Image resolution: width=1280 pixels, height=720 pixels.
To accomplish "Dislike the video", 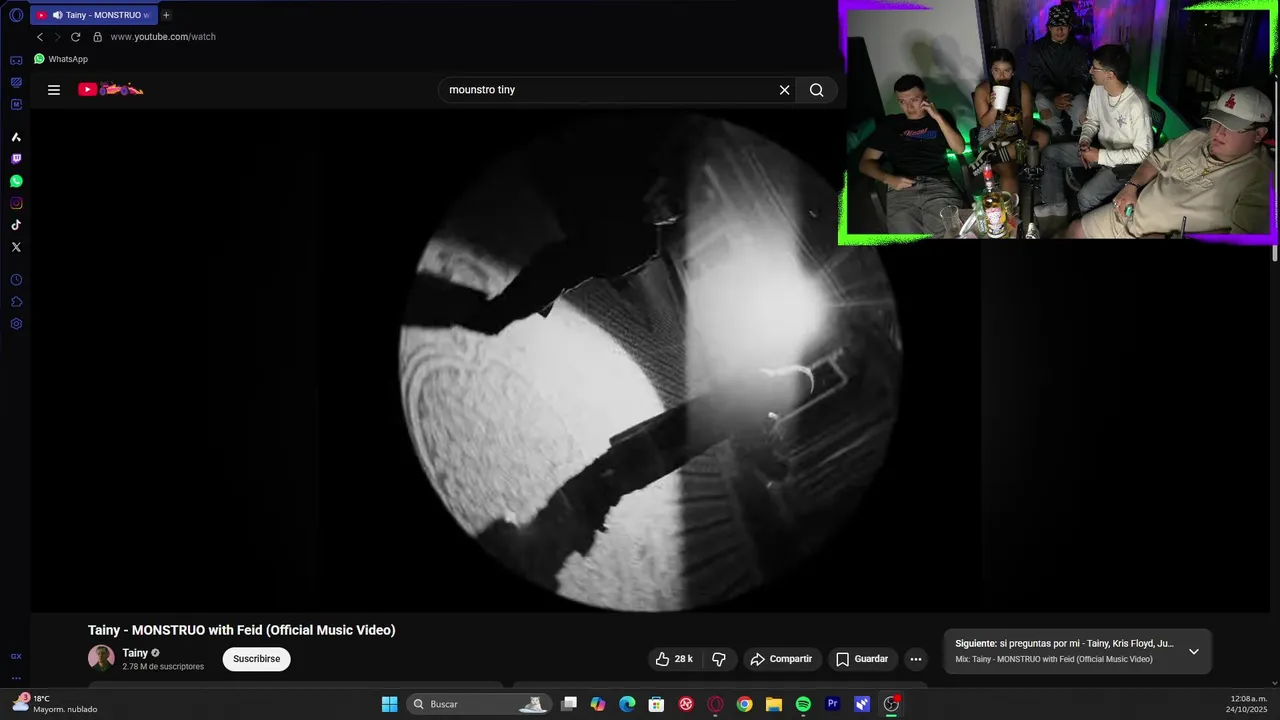I will [x=719, y=659].
